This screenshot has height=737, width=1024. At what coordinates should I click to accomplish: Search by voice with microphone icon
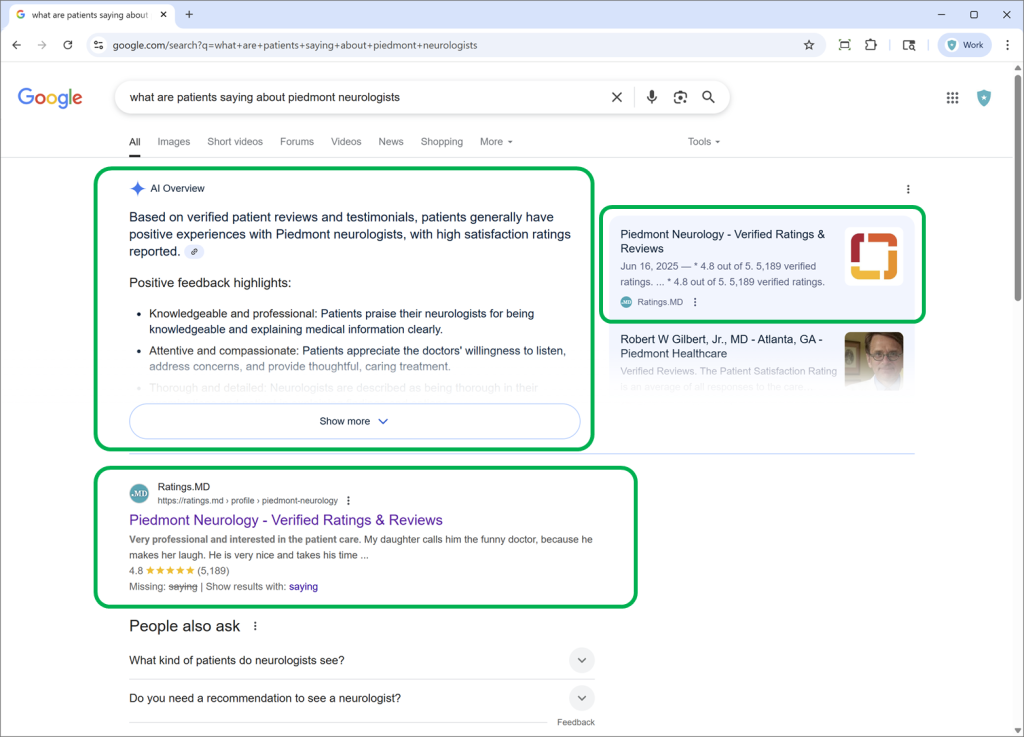(652, 97)
